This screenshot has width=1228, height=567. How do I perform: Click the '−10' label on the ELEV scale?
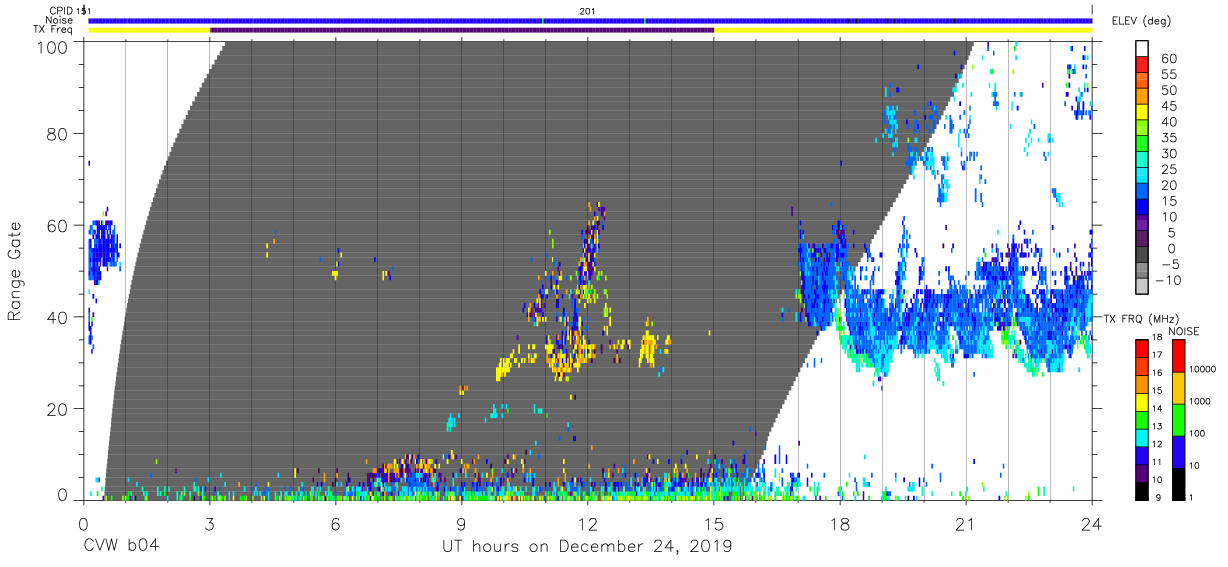coord(1168,280)
